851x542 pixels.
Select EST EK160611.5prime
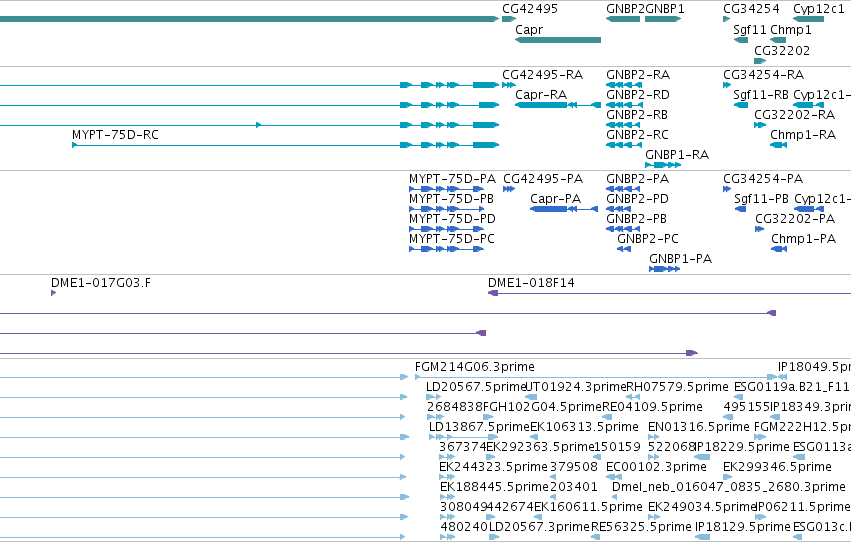click(588, 507)
